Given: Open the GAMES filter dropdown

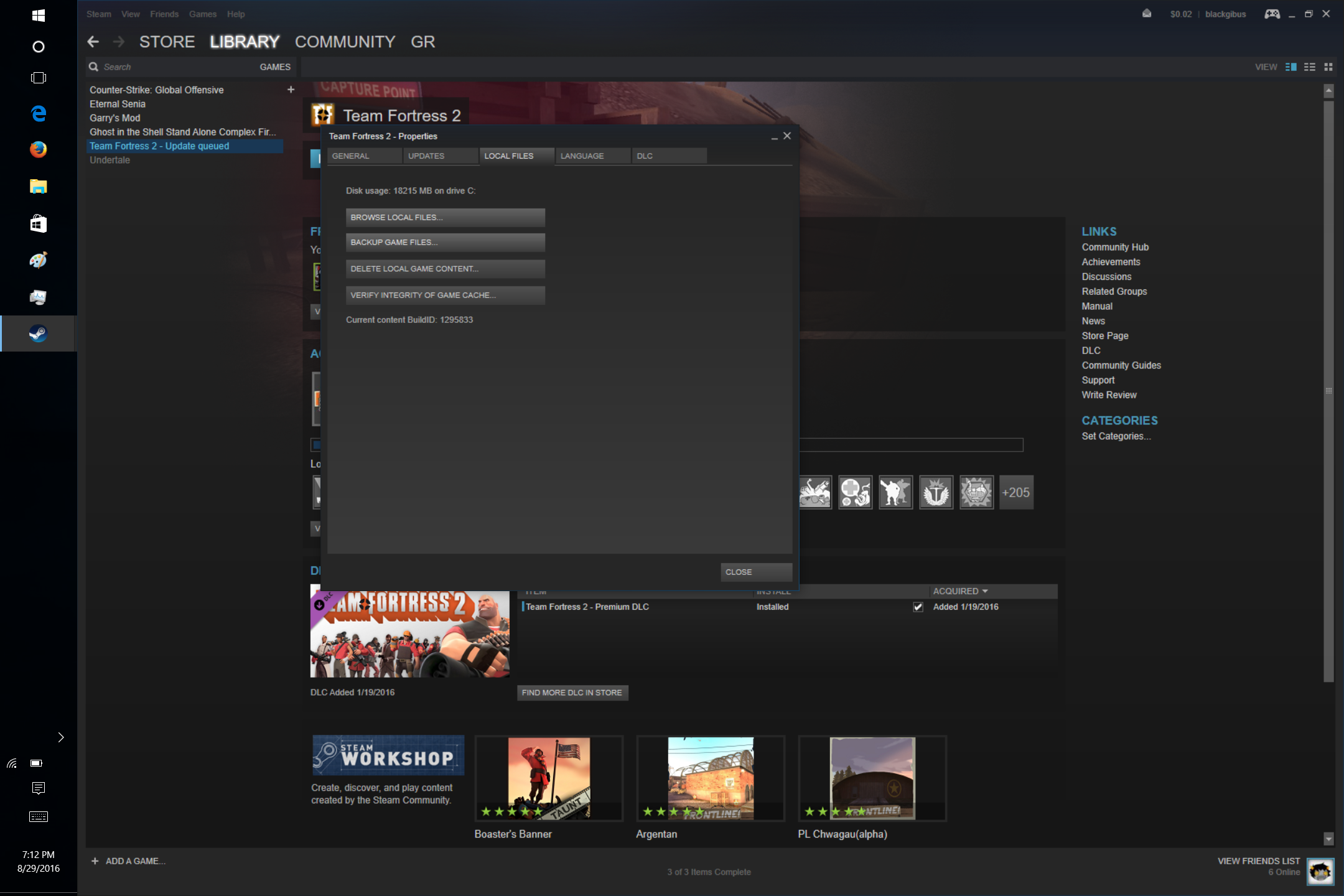Looking at the screenshot, I should coord(274,67).
